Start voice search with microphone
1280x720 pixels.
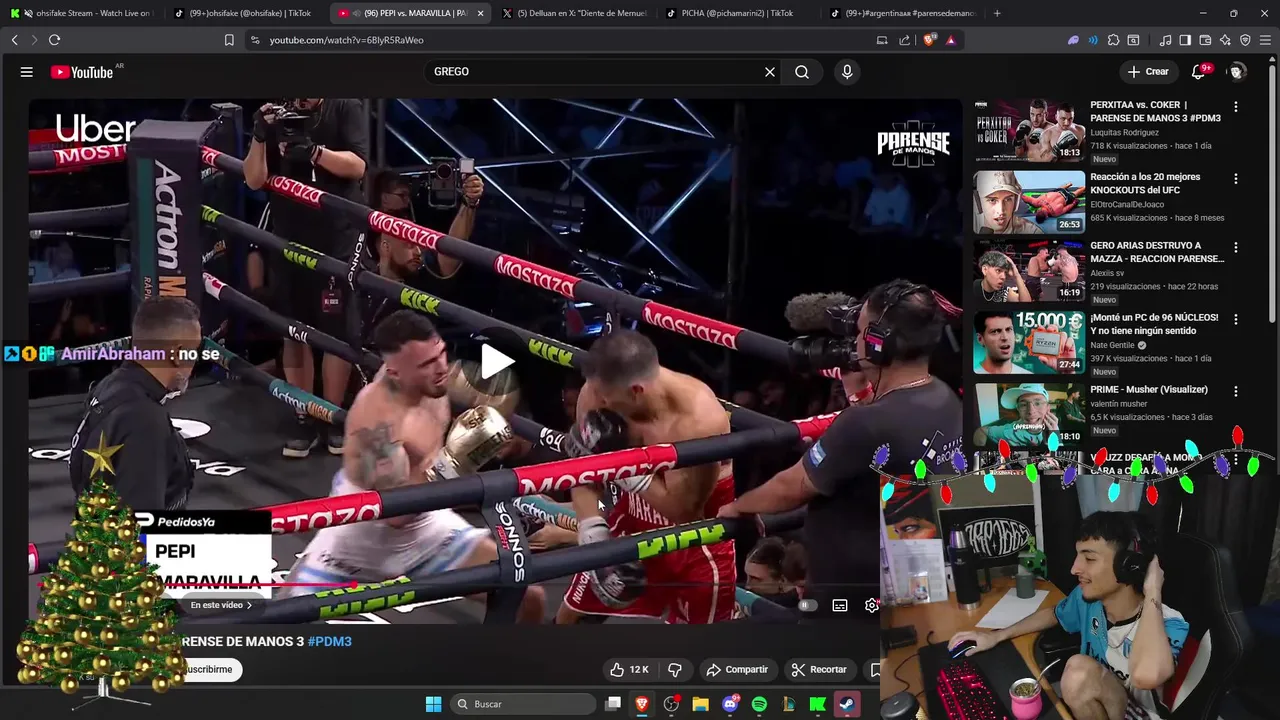point(847,72)
